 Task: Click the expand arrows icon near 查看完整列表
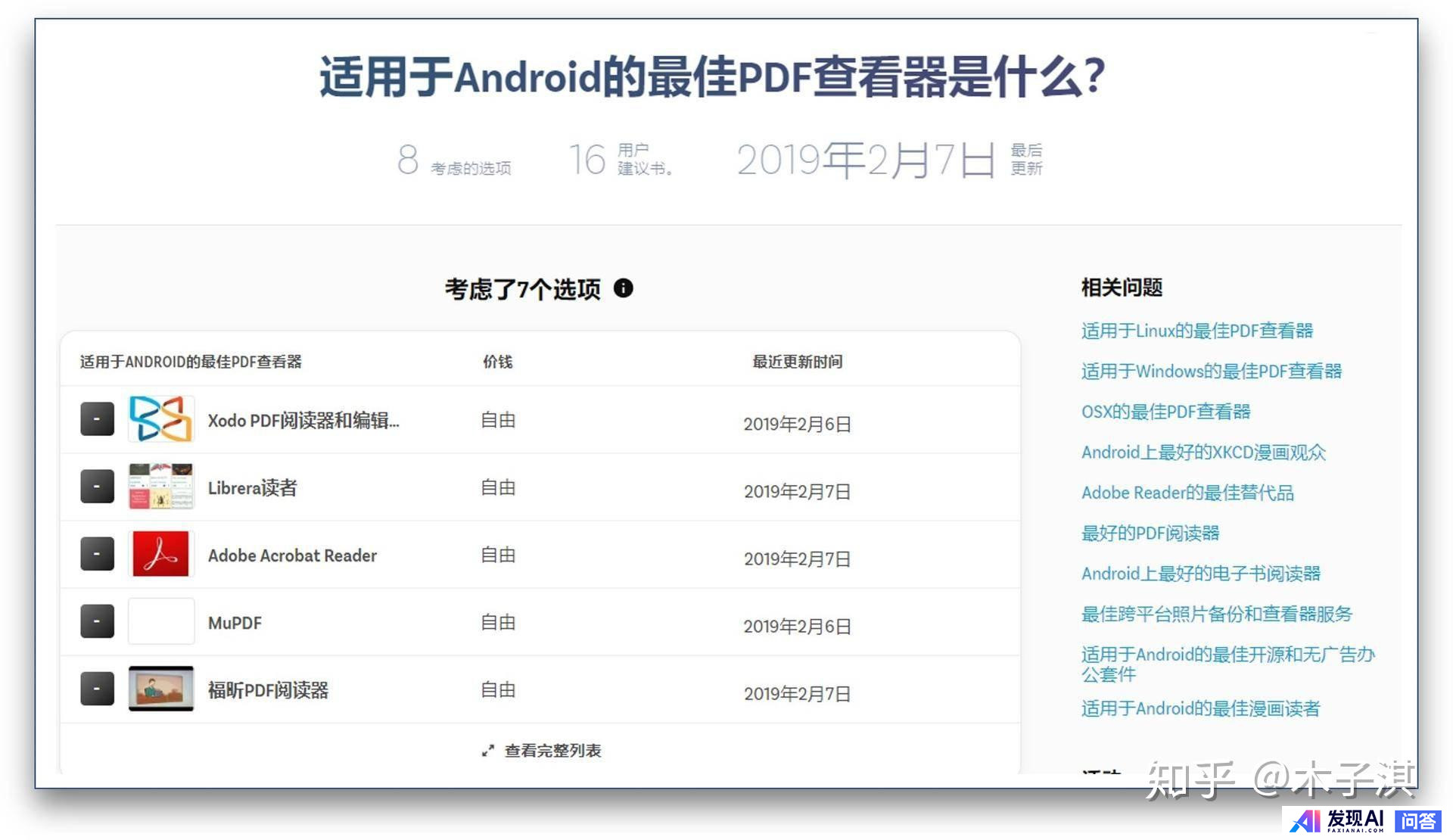(x=488, y=751)
